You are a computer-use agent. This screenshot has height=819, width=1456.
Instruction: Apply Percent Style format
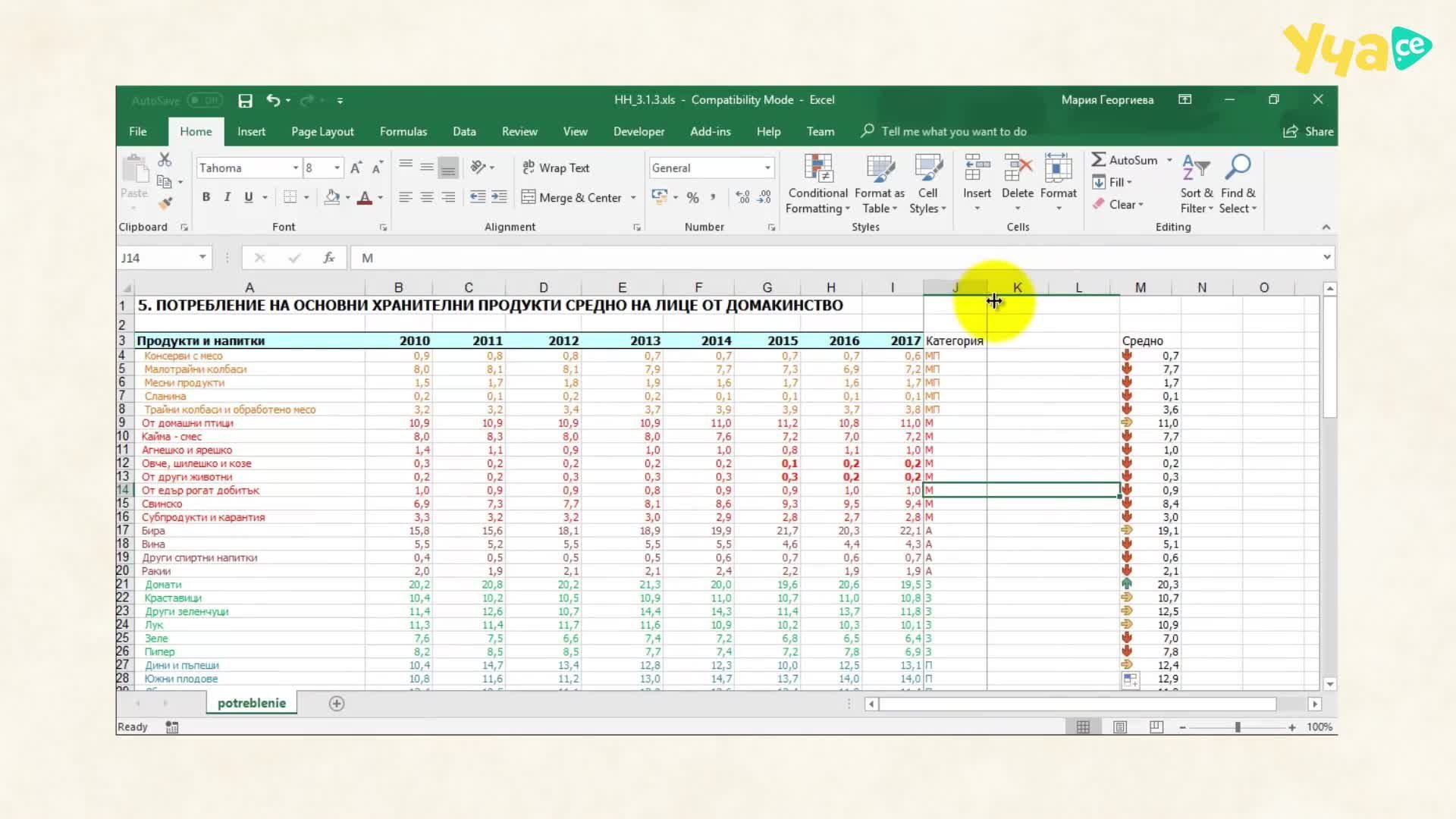(692, 197)
